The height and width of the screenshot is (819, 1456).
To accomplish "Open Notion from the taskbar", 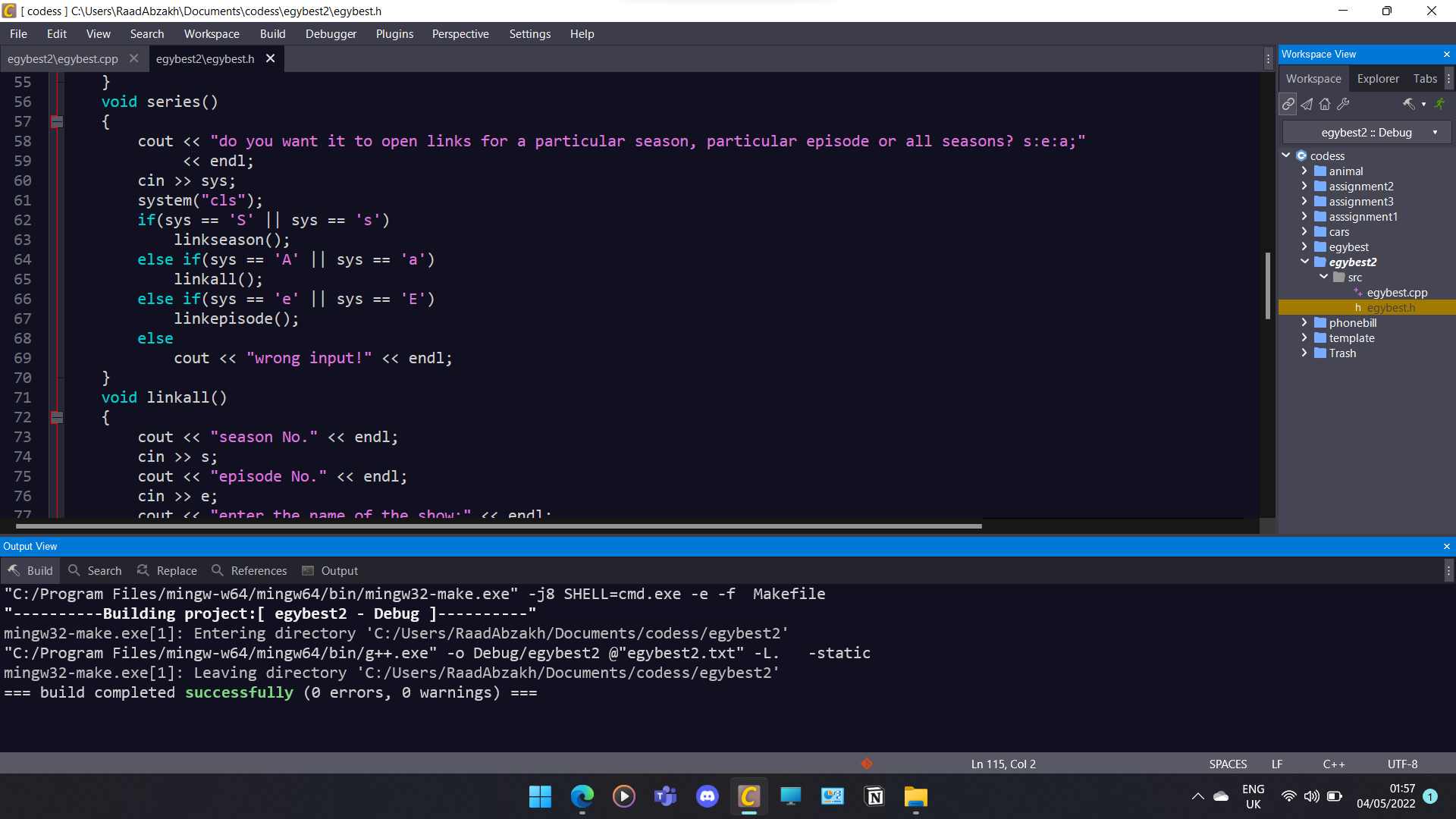I will [x=874, y=796].
